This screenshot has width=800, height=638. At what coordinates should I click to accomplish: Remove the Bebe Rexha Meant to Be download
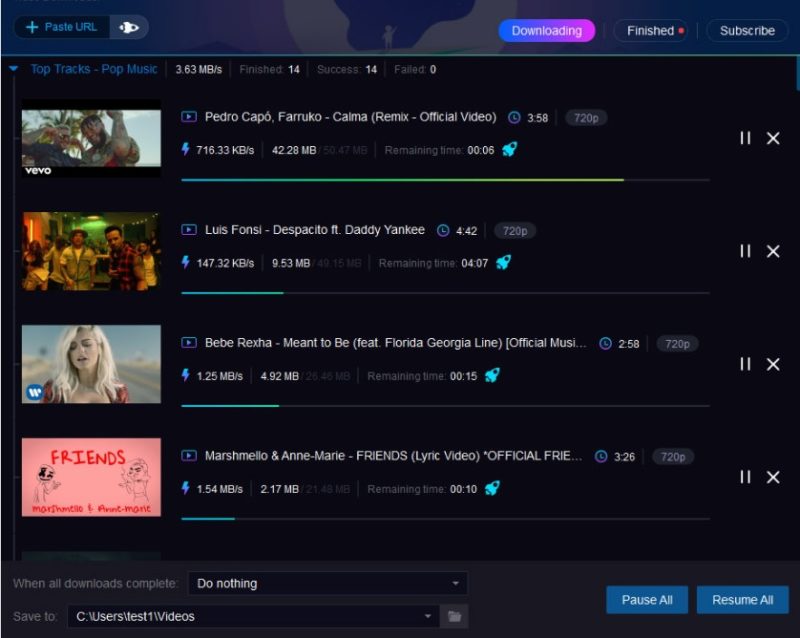(x=773, y=364)
